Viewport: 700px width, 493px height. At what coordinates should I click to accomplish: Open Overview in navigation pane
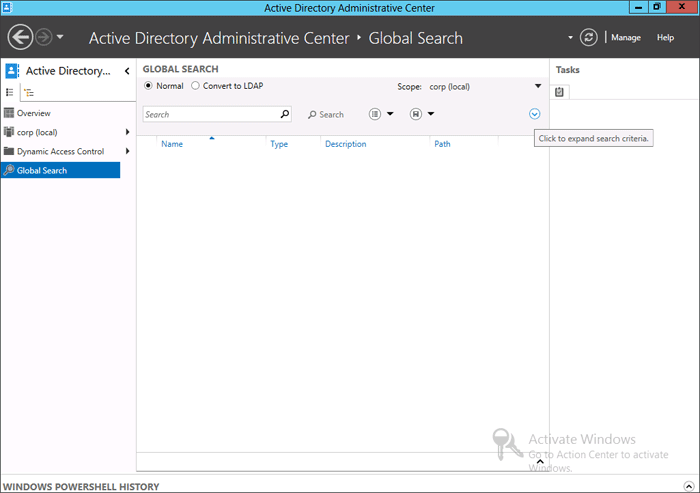coord(33,113)
